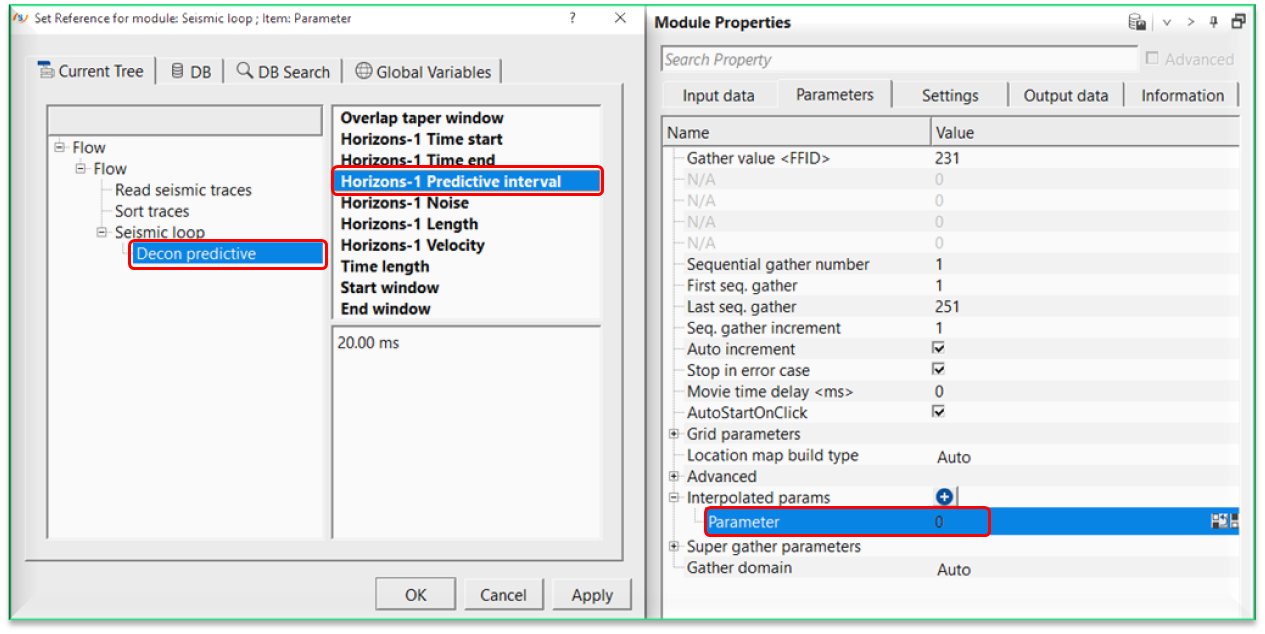Screen dimensions: 1265x634
Task: Select Horizons-1 Time start
Action: [x=421, y=139]
